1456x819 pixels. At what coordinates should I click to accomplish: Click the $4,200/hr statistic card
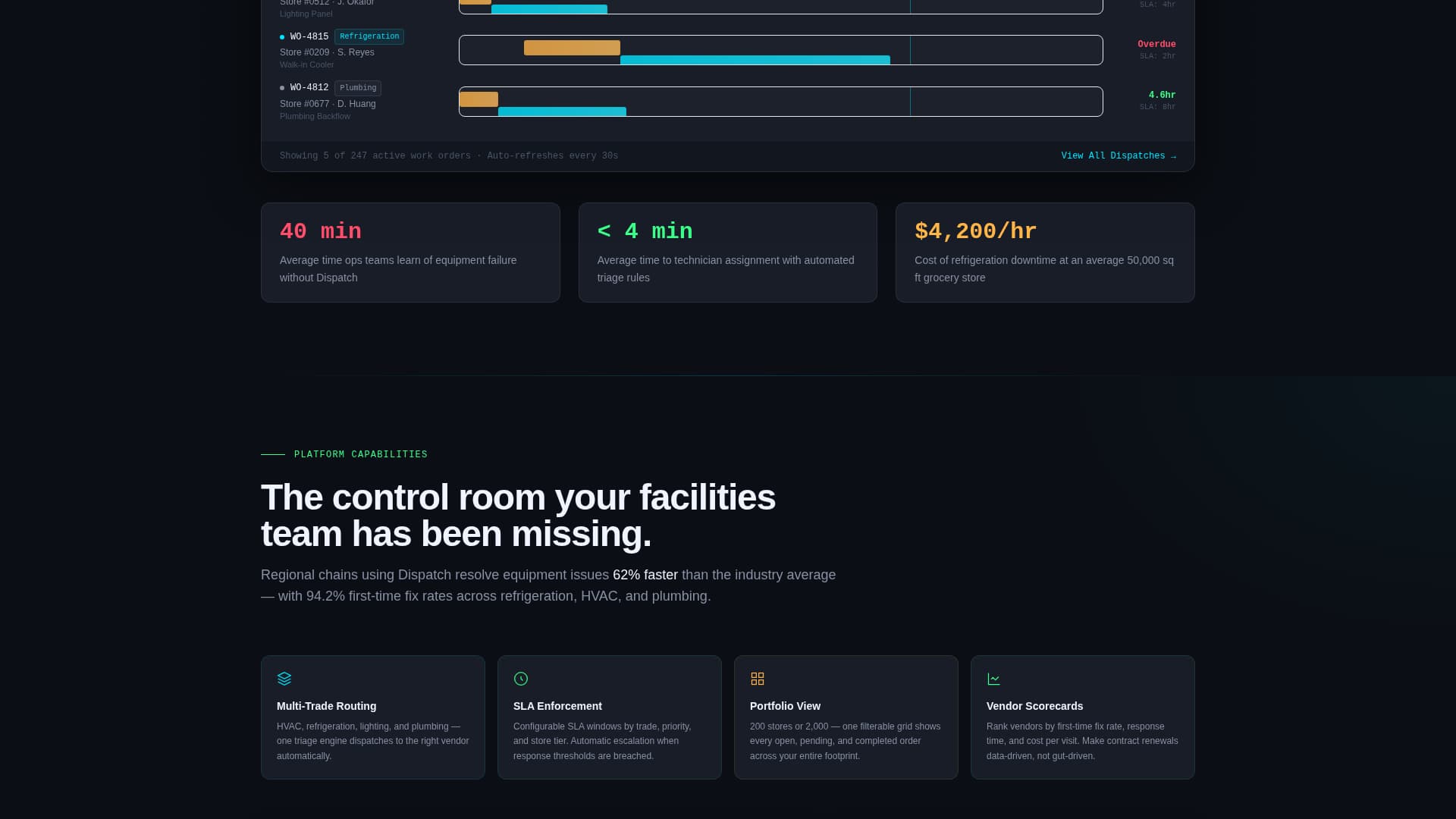1045,253
